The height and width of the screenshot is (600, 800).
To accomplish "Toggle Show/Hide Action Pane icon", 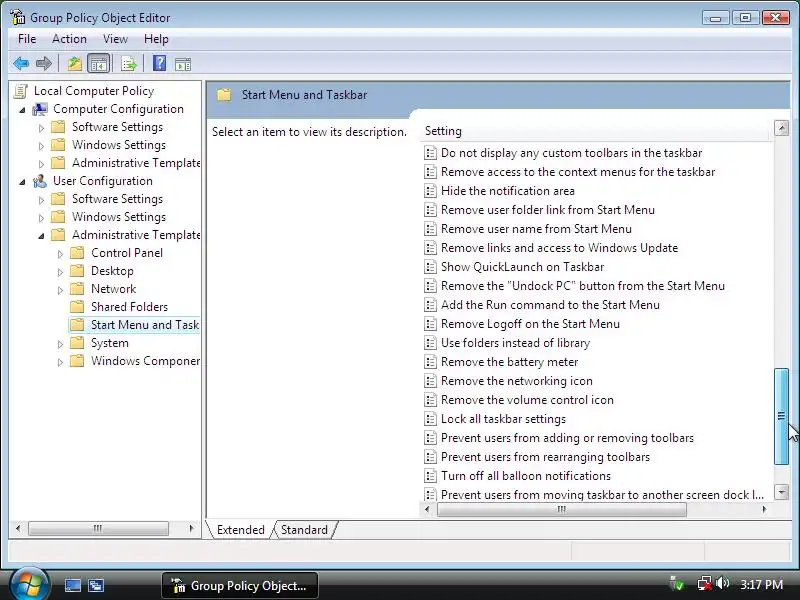I will [183, 64].
